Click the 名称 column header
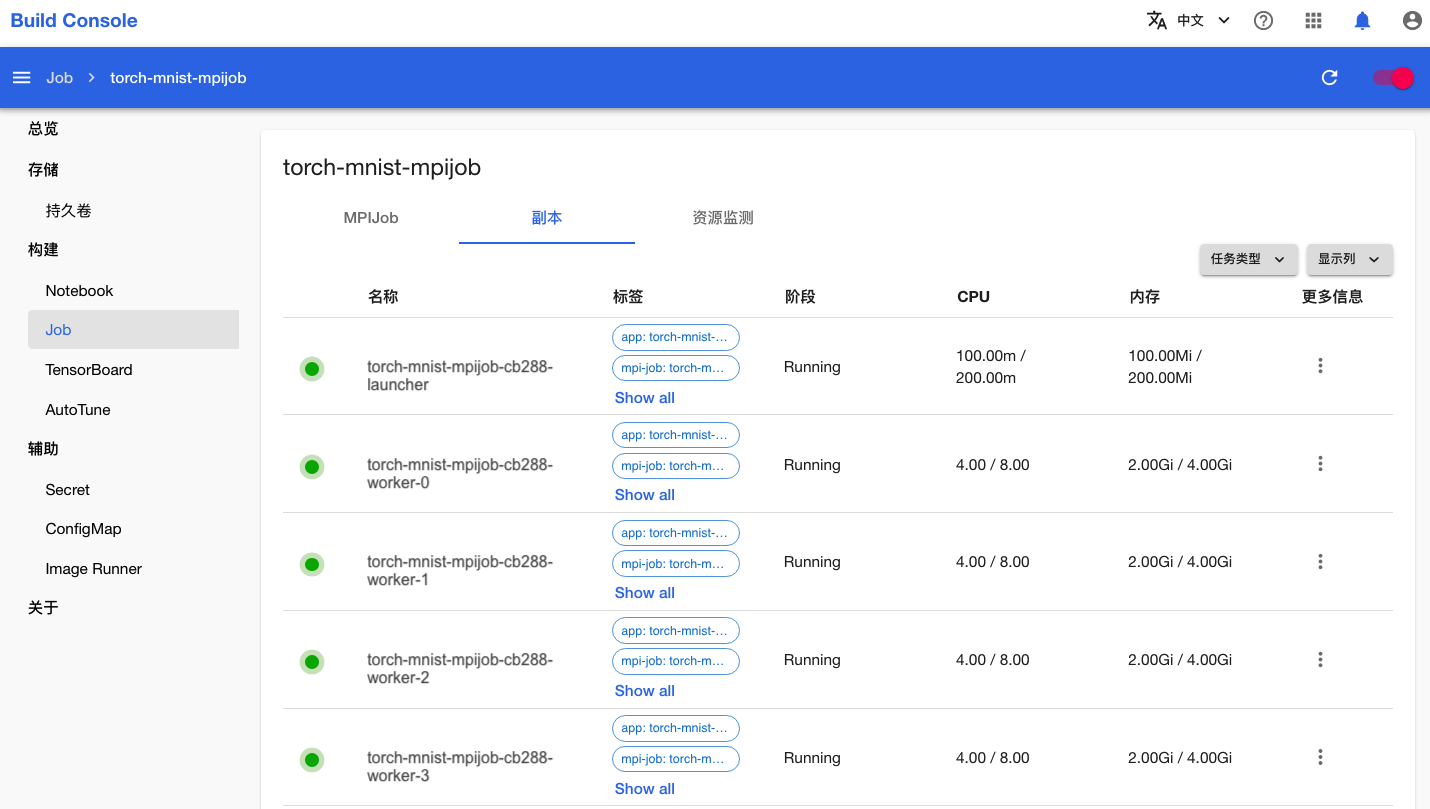The width and height of the screenshot is (1430, 809). click(x=383, y=297)
